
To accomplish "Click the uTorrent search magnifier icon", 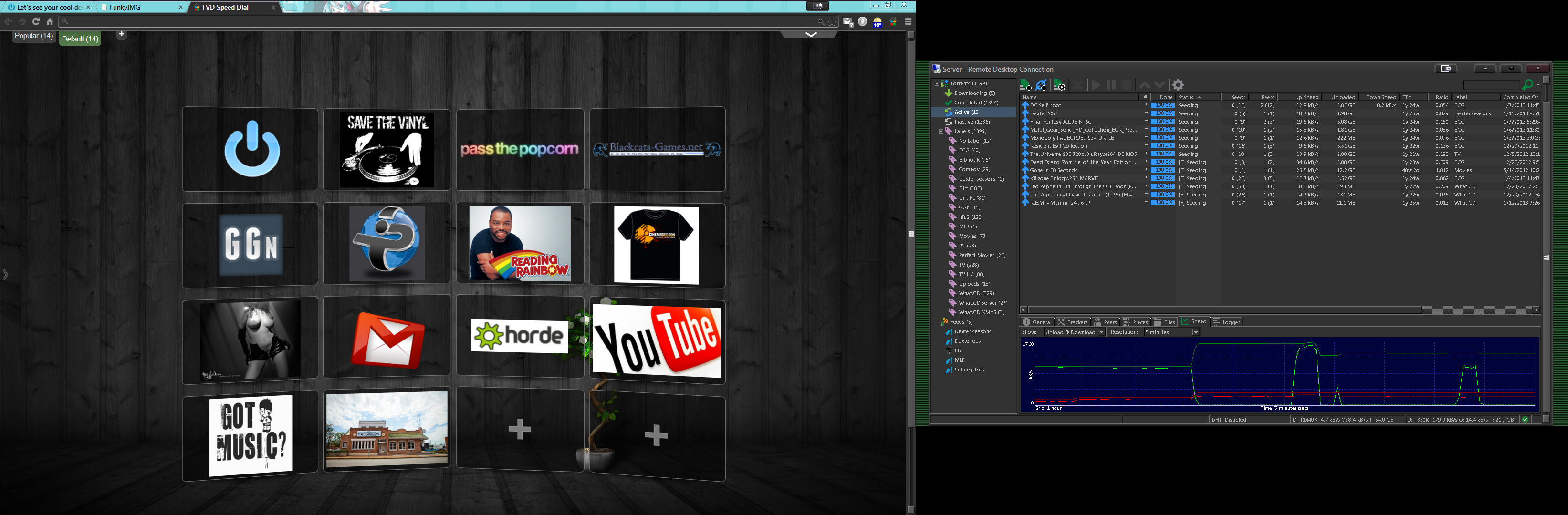I will tap(1527, 84).
